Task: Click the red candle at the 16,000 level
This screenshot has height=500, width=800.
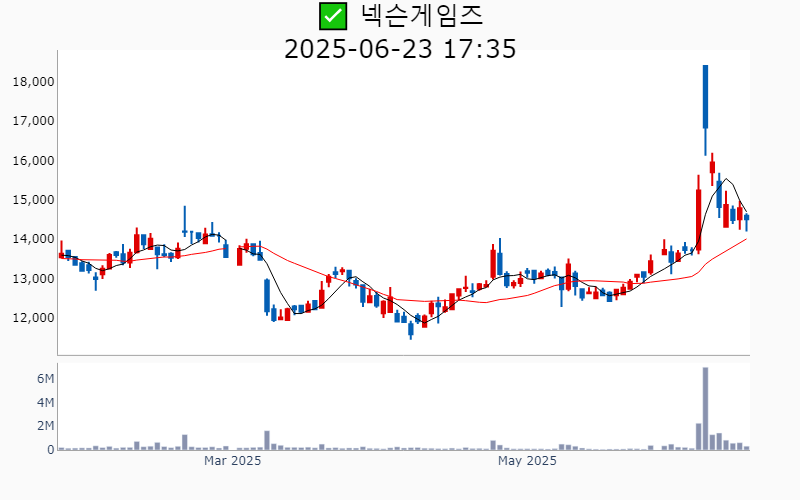Action: 712,167
